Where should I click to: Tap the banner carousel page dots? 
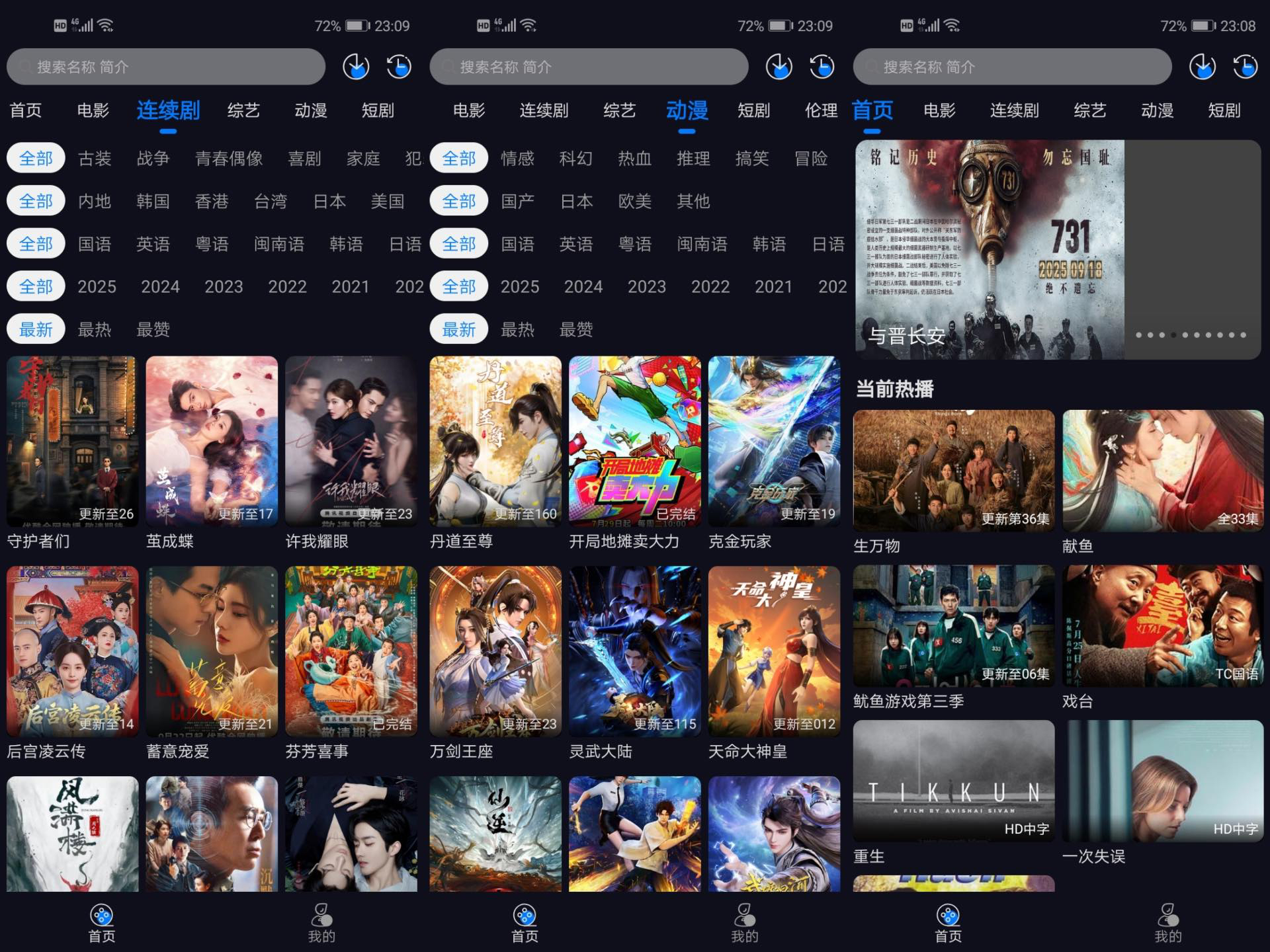point(1191,335)
